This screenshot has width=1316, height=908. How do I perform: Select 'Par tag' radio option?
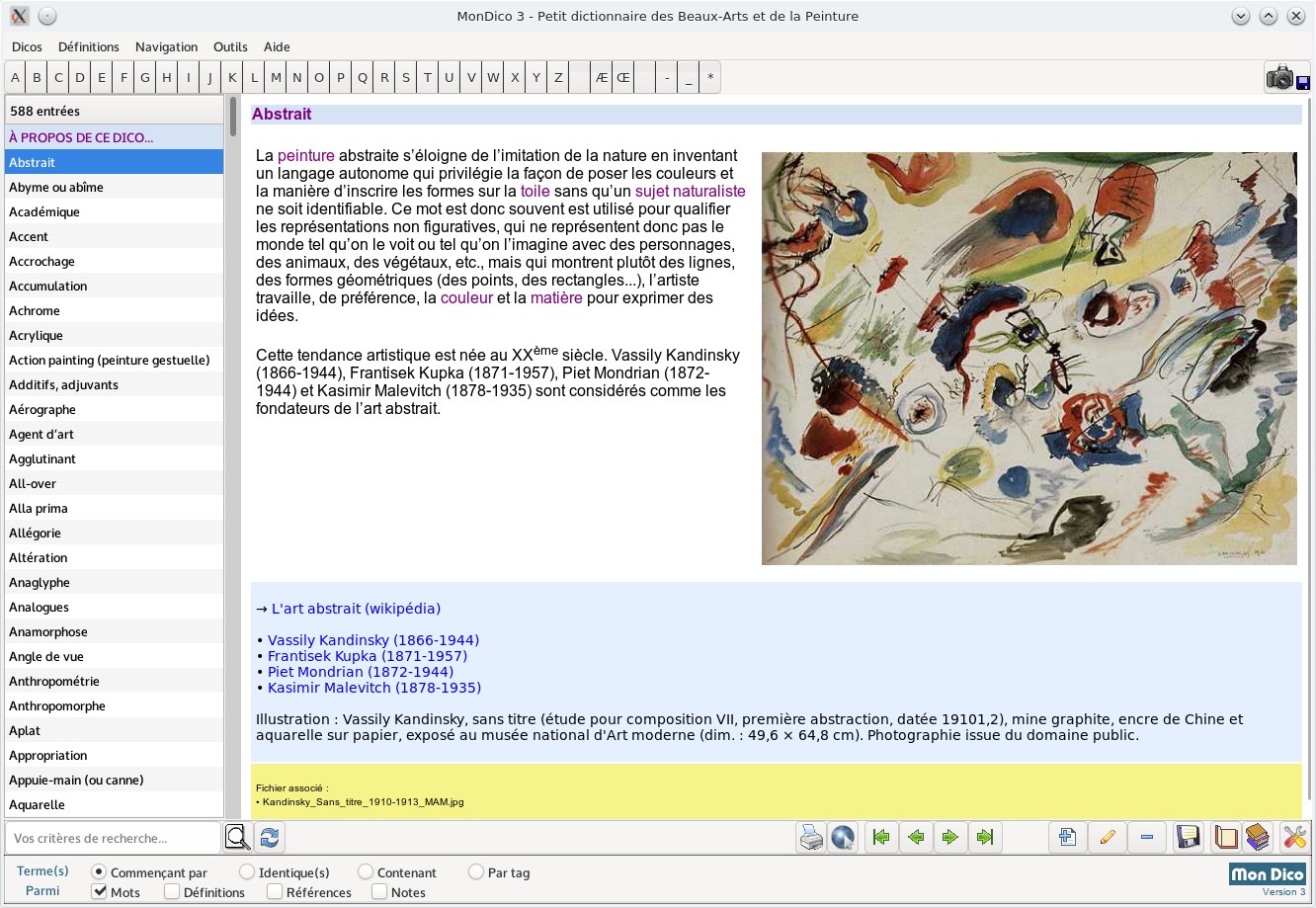click(499, 872)
